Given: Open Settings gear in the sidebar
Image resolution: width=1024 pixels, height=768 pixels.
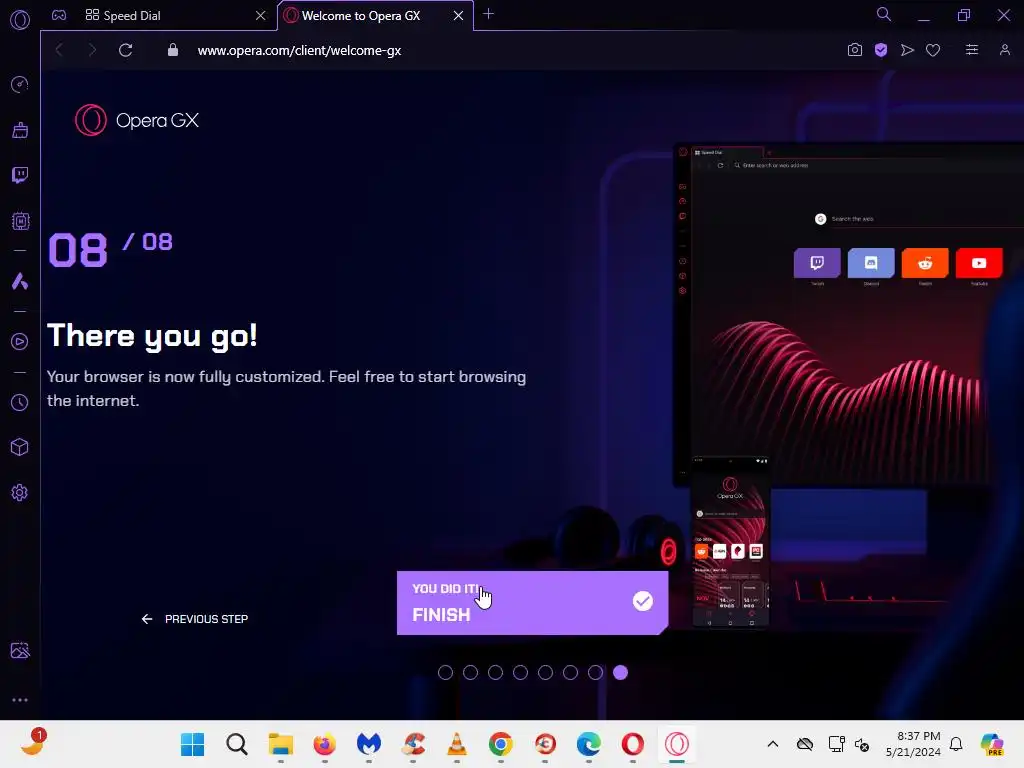Looking at the screenshot, I should tap(20, 492).
